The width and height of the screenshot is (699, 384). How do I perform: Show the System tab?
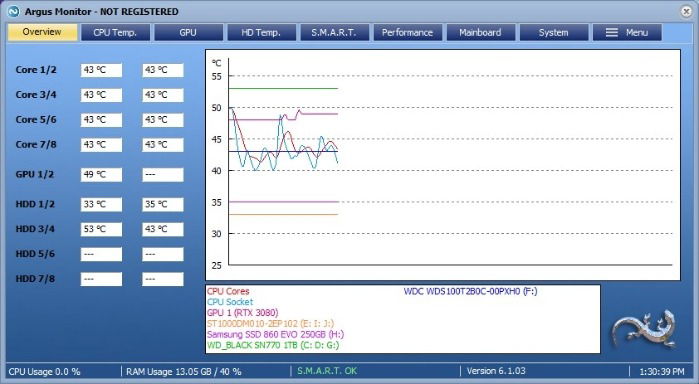[554, 33]
